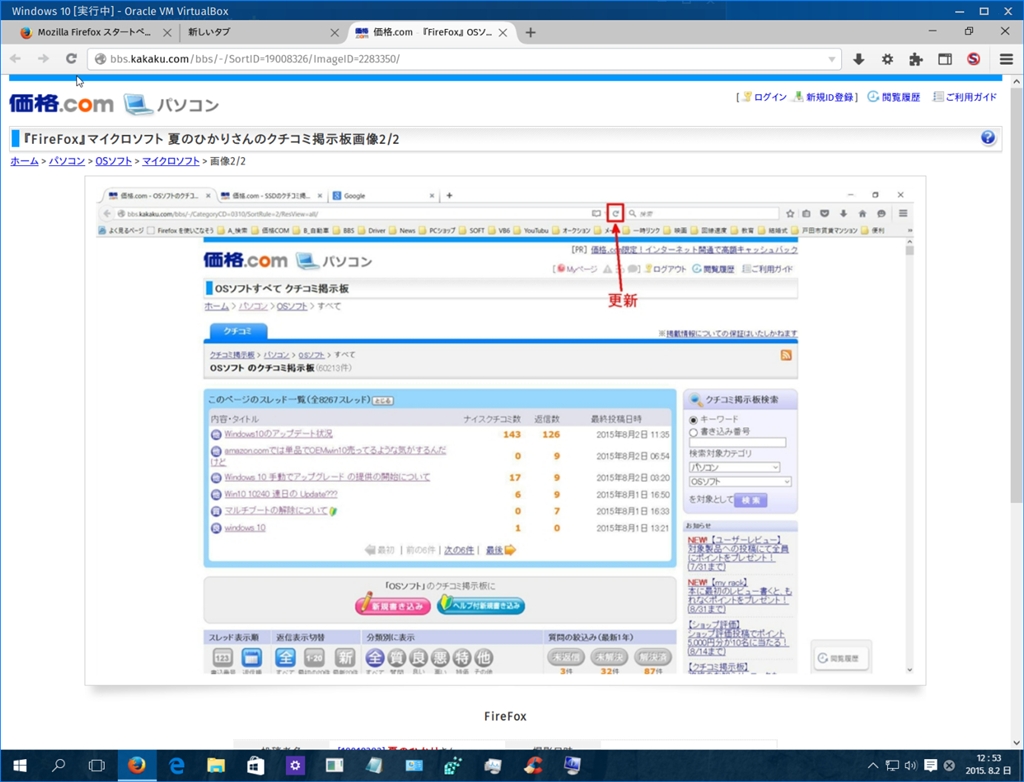Click the '画像2/2' breadcrumb text
This screenshot has height=782, width=1024.
click(228, 161)
